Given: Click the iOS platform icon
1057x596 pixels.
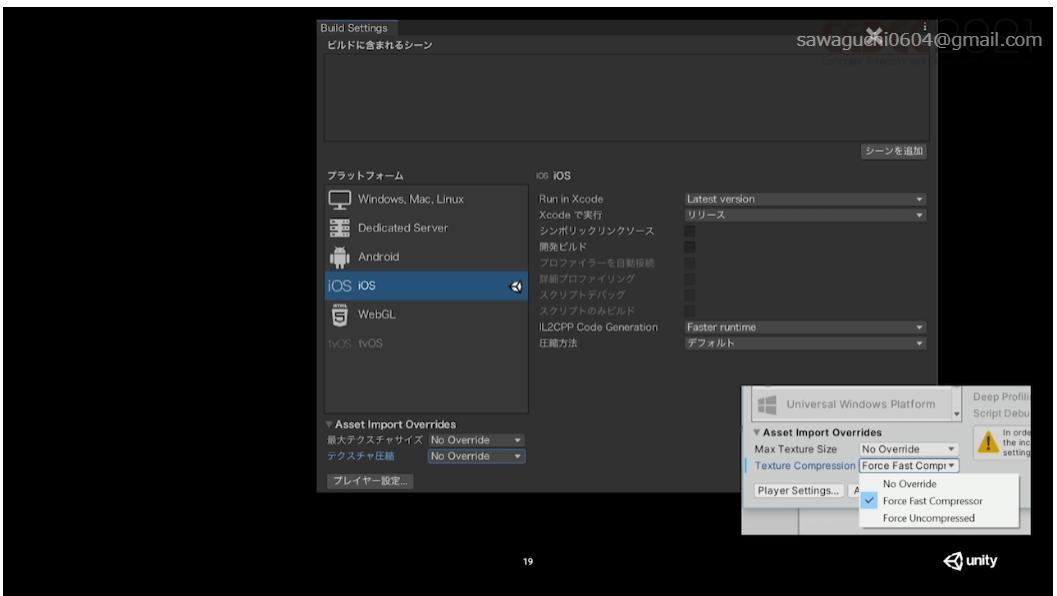Looking at the screenshot, I should tap(340, 286).
